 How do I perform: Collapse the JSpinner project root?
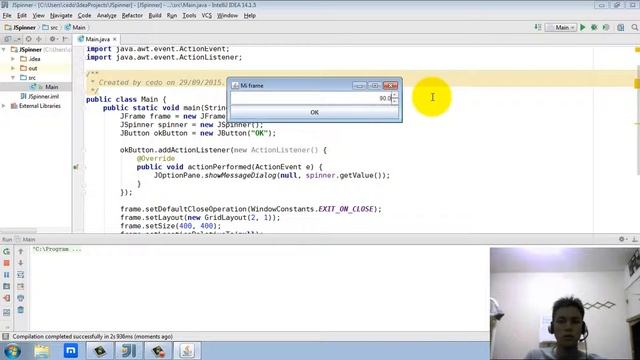[4, 49]
